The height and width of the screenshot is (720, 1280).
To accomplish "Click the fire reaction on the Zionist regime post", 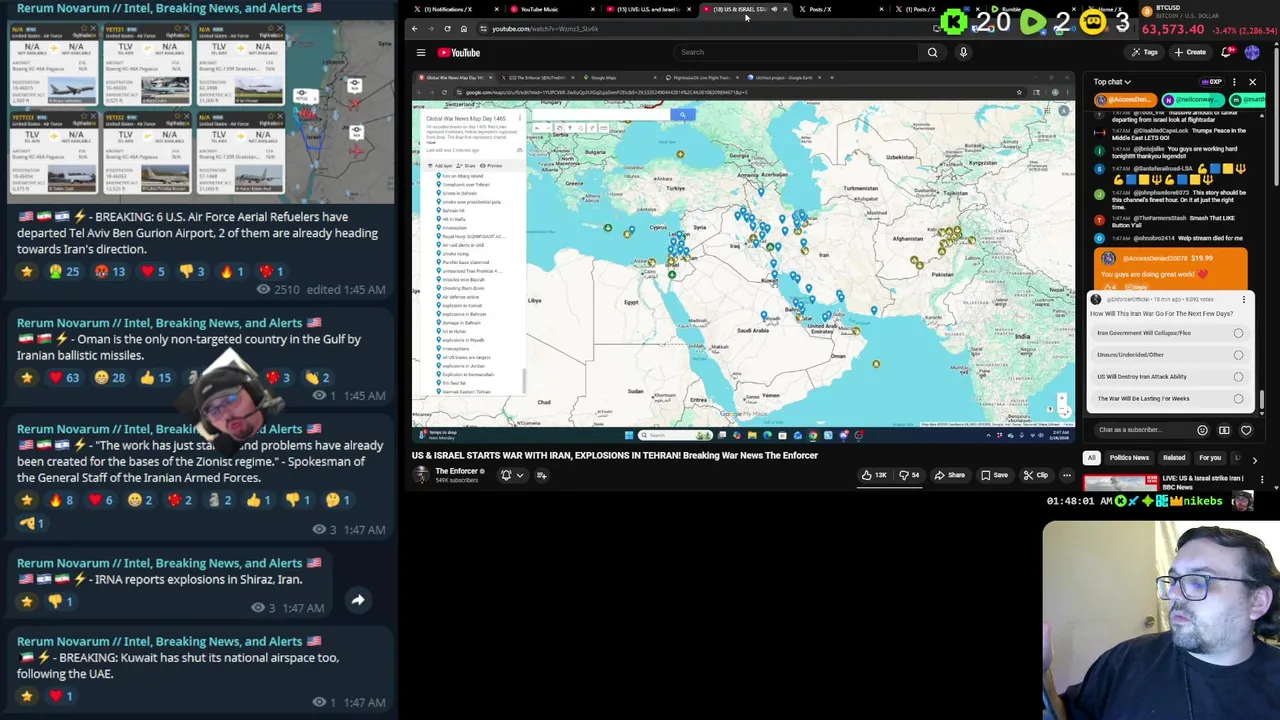I will pyautogui.click(x=60, y=500).
